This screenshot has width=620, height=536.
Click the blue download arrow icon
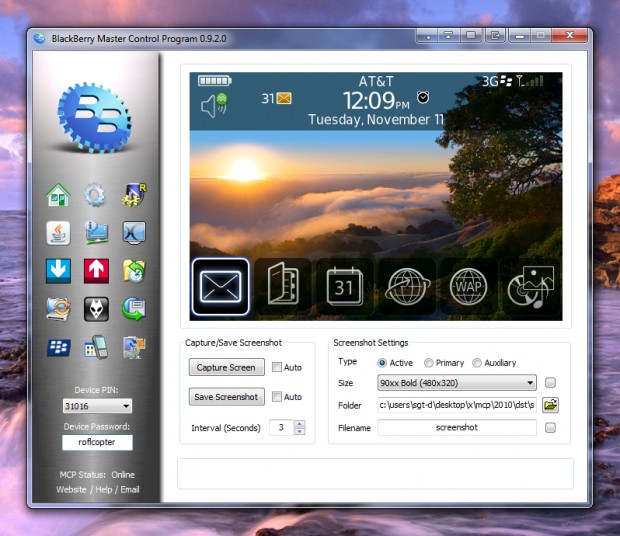point(58,271)
